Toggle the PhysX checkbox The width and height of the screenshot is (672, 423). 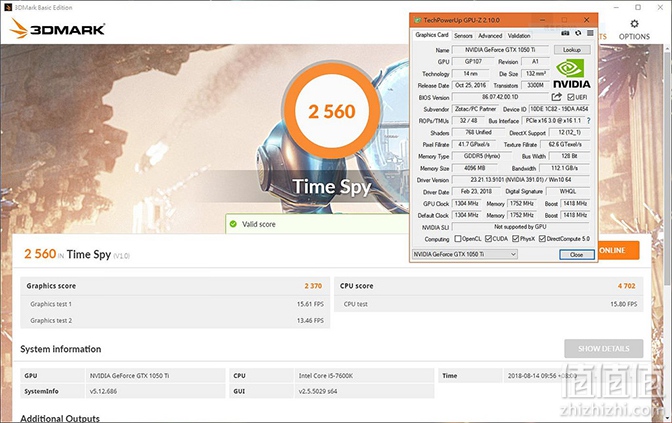[516, 239]
